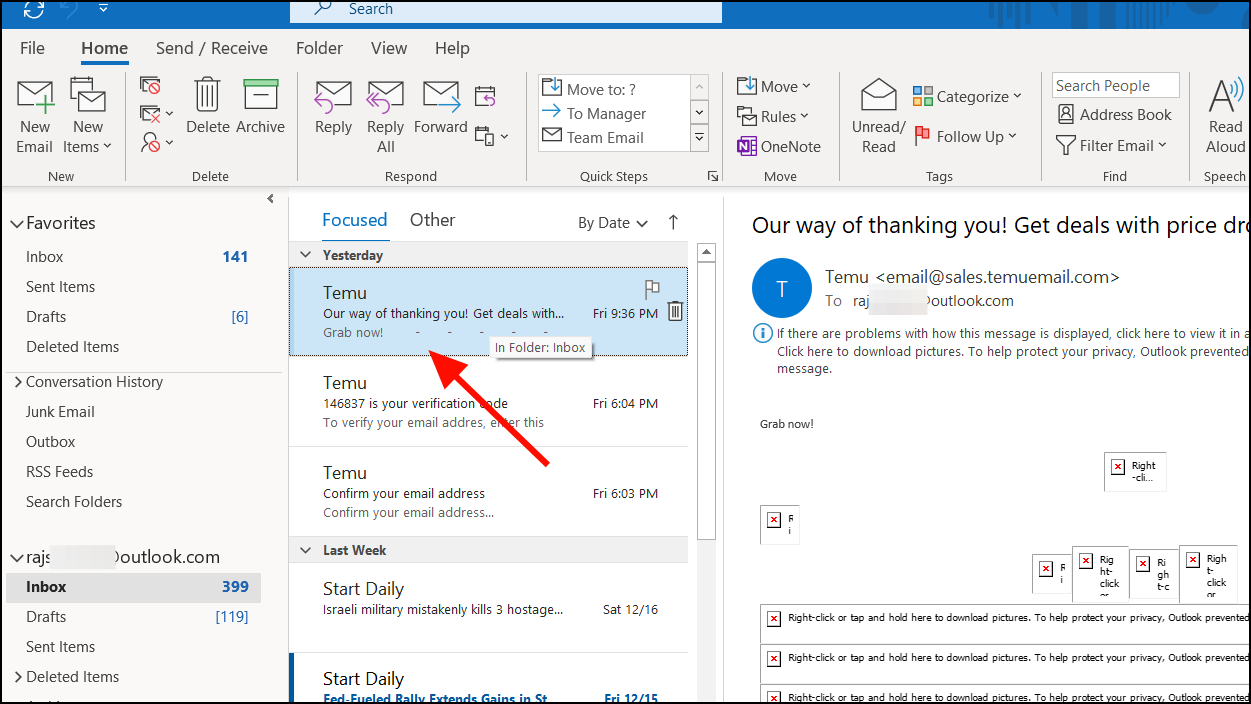Click the Clean Up icon

click(151, 114)
